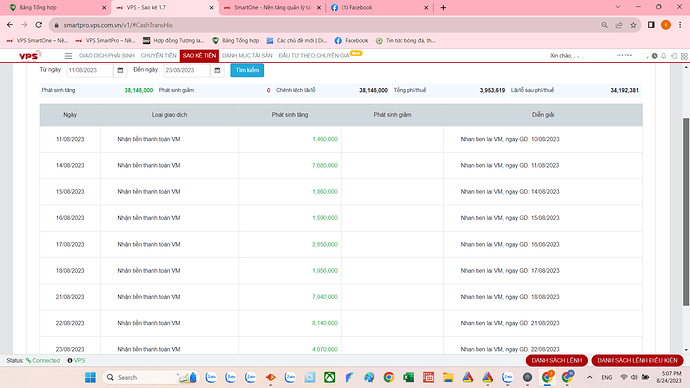Click the Lãi/lỗ sau phí/thuế total 34,192,381

[624, 90]
